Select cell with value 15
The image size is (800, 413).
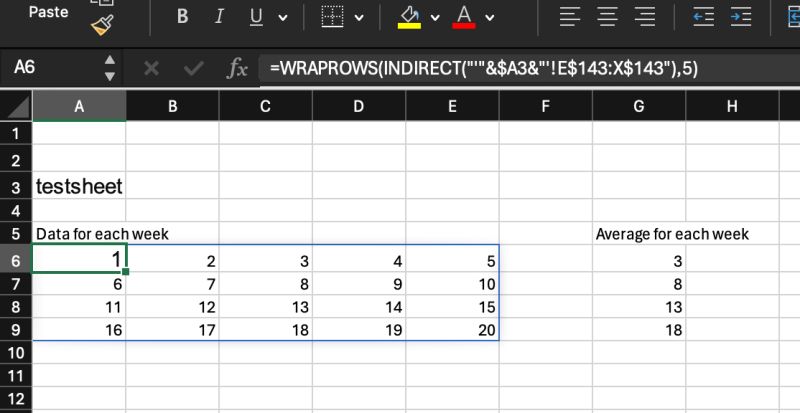pyautogui.click(x=452, y=307)
